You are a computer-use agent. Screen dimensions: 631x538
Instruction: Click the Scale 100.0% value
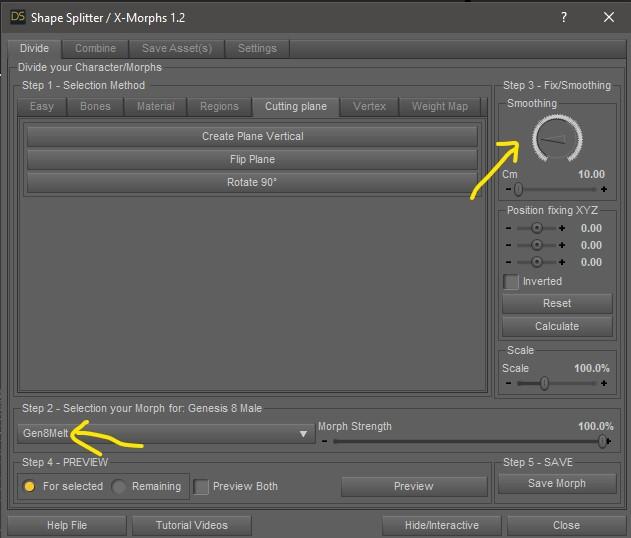(592, 368)
